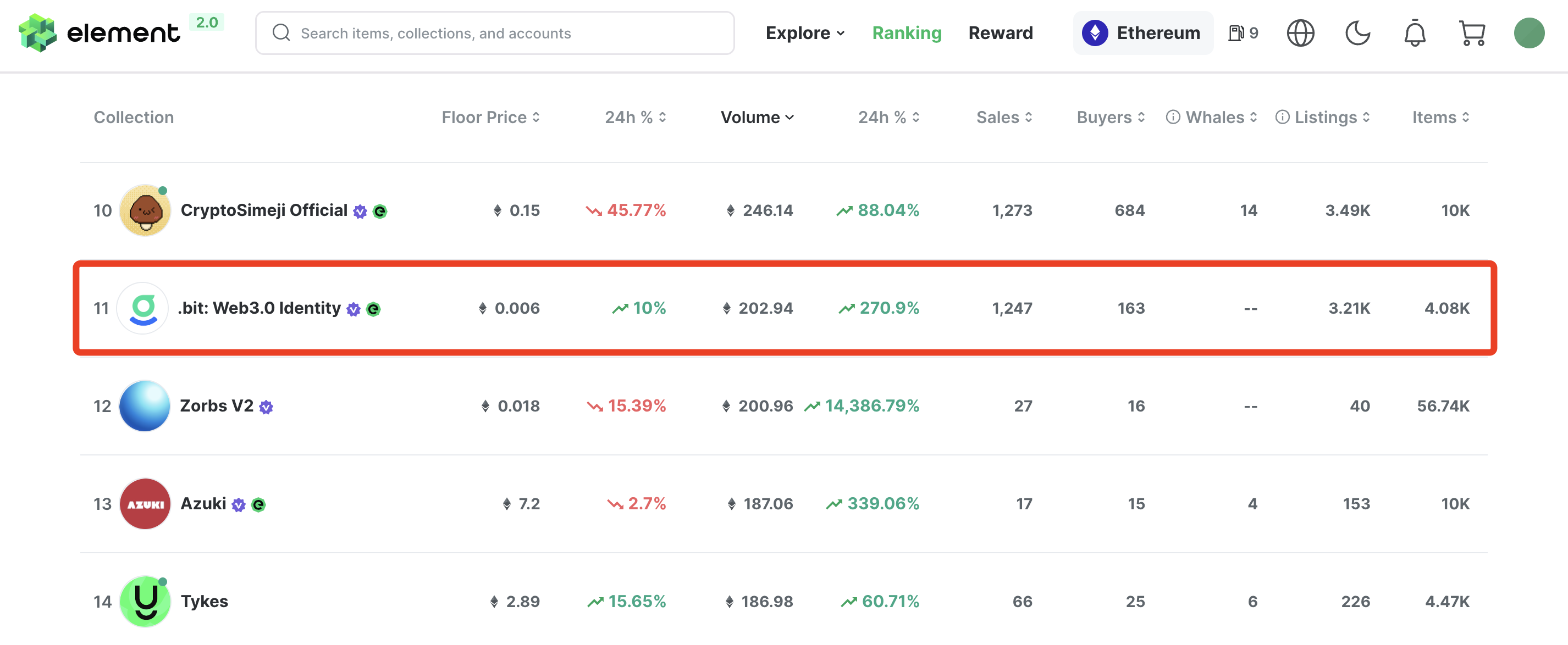1568x645 pixels.
Task: Click CryptoSimeji floor change 45.77%
Action: 626,210
